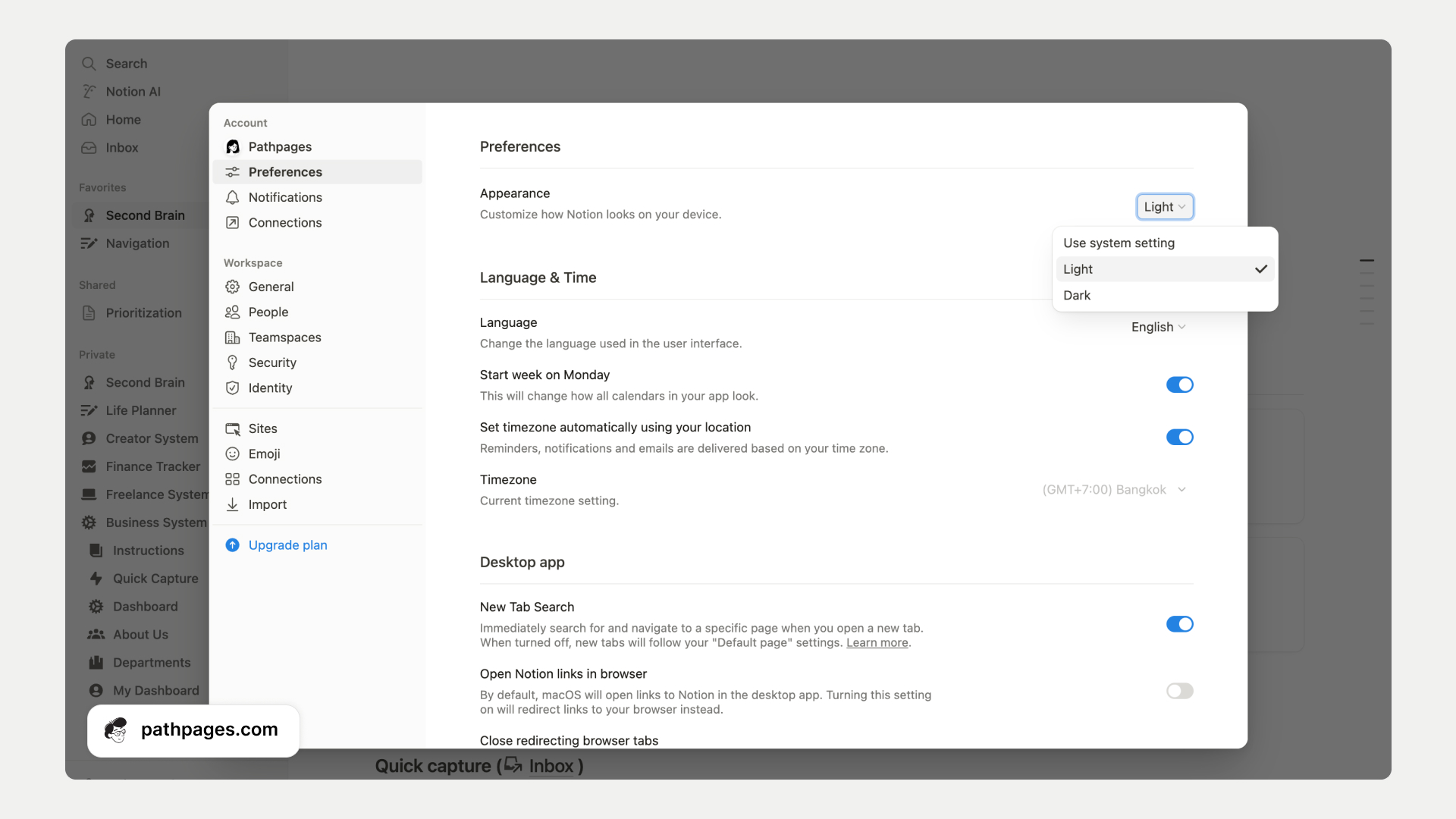Disable the New Tab Search switch
Viewport: 1456px width, 819px height.
pyautogui.click(x=1179, y=624)
